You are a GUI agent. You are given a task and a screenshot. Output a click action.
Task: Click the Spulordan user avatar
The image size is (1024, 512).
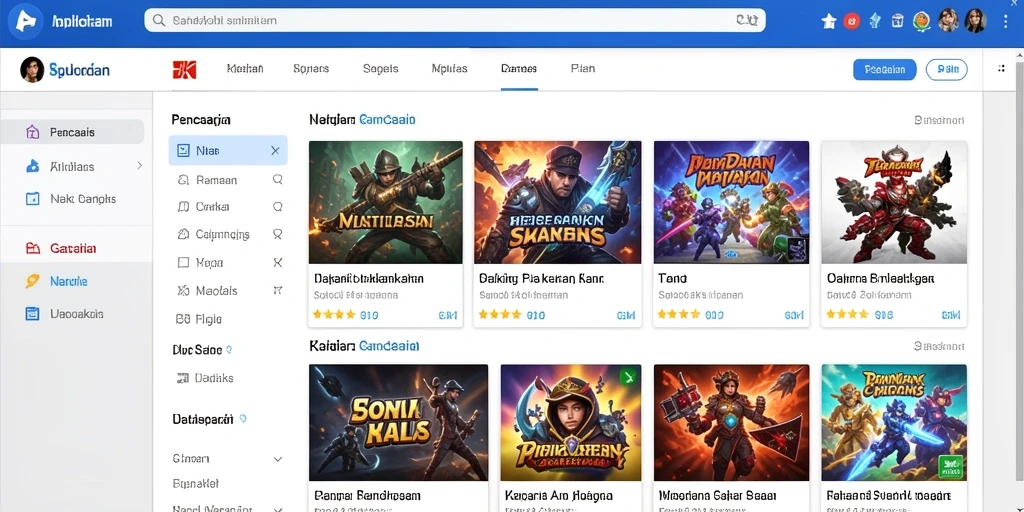click(x=32, y=69)
